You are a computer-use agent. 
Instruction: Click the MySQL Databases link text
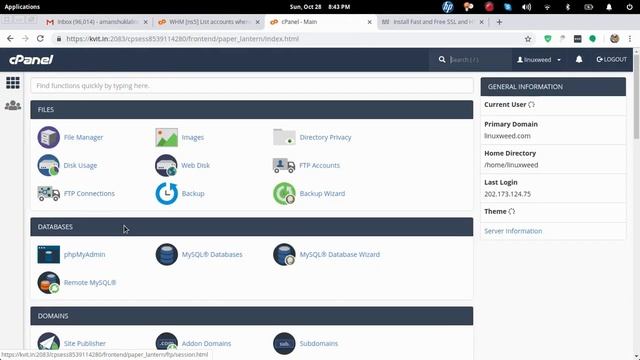[x=212, y=254]
